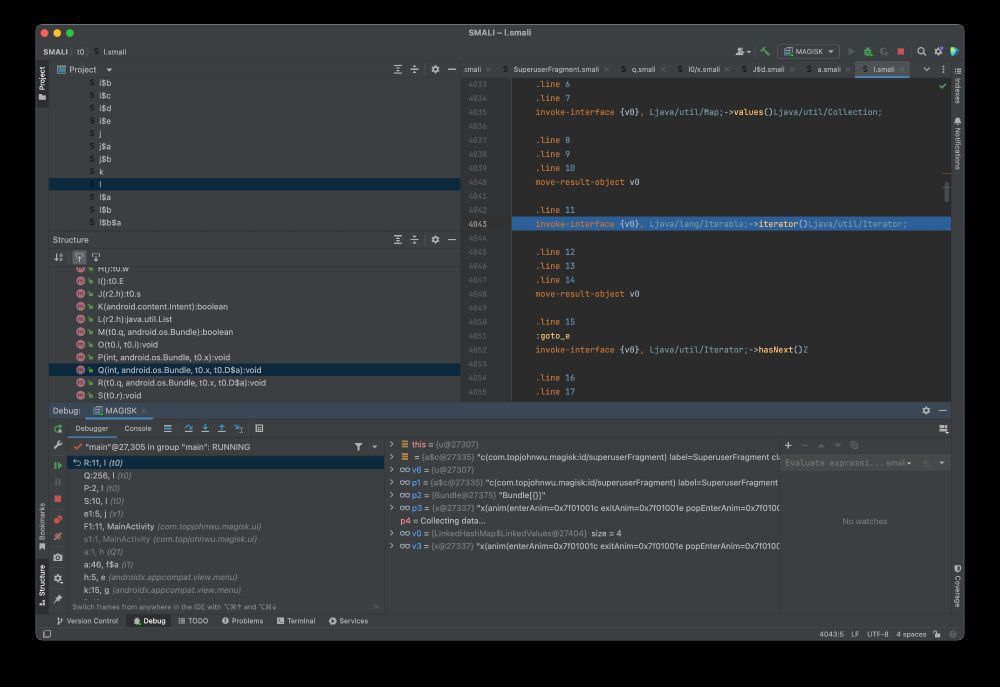The image size is (1000, 687).
Task: Open the MAGISK run configuration dropdown
Action: click(x=809, y=52)
